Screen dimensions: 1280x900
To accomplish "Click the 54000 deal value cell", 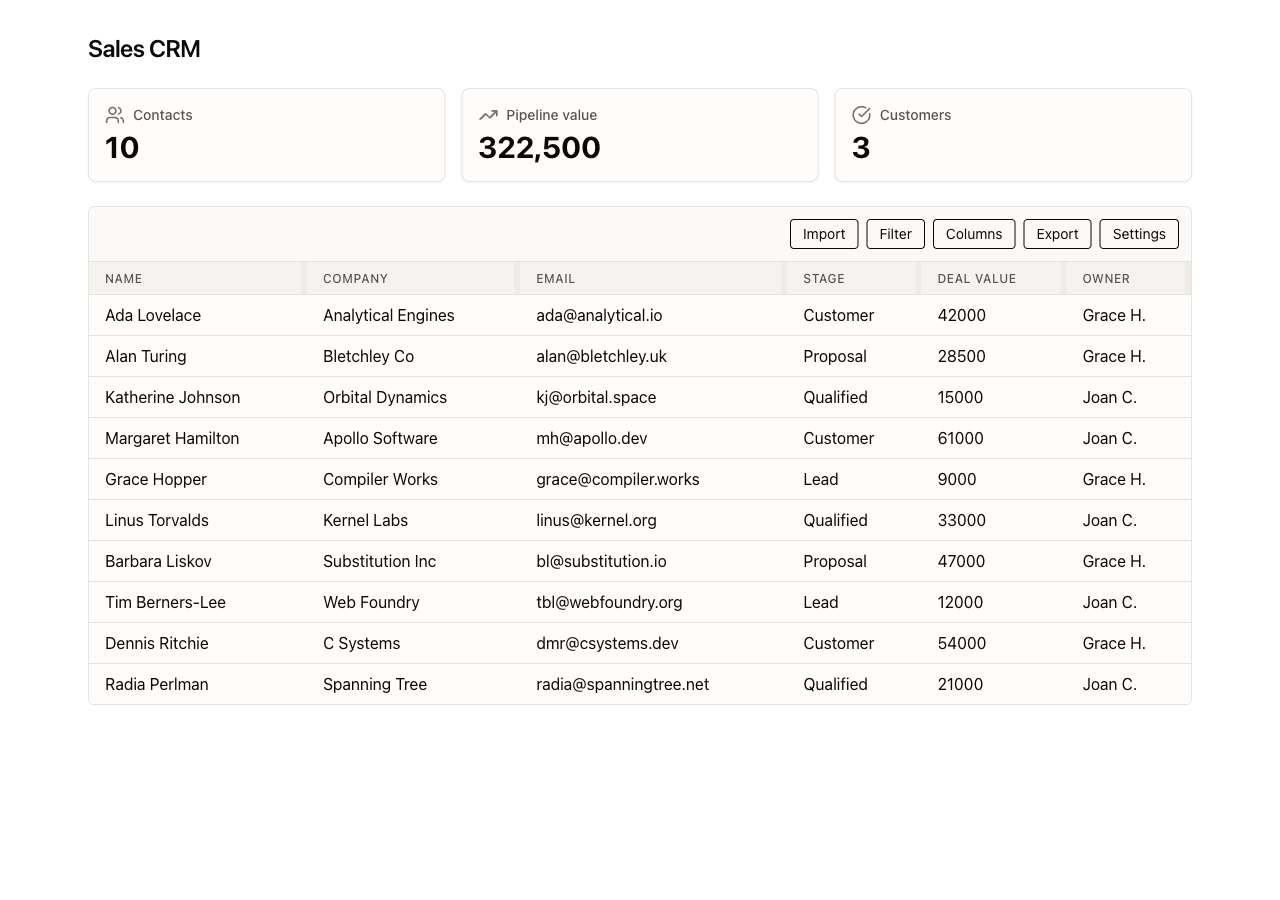I will click(994, 643).
